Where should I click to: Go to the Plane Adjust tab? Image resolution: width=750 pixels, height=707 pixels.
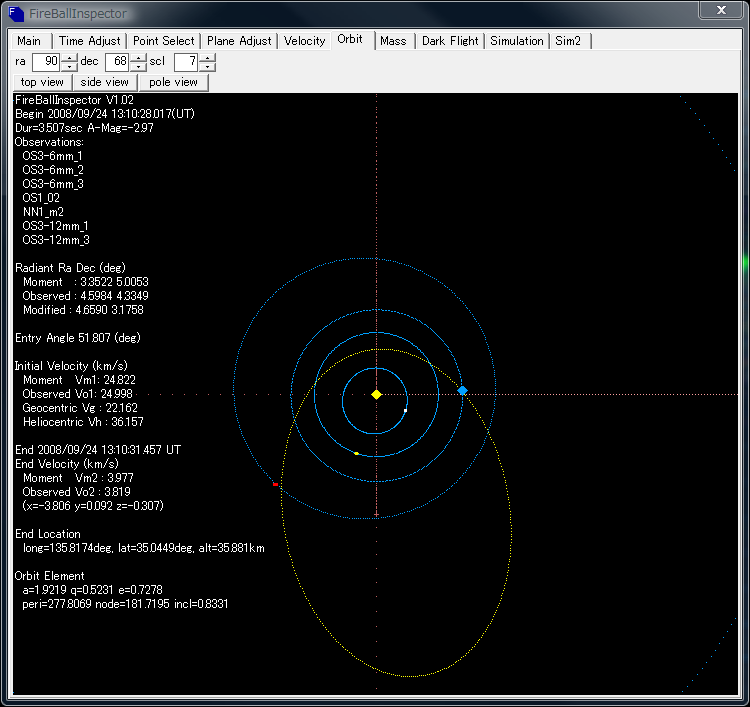(239, 41)
